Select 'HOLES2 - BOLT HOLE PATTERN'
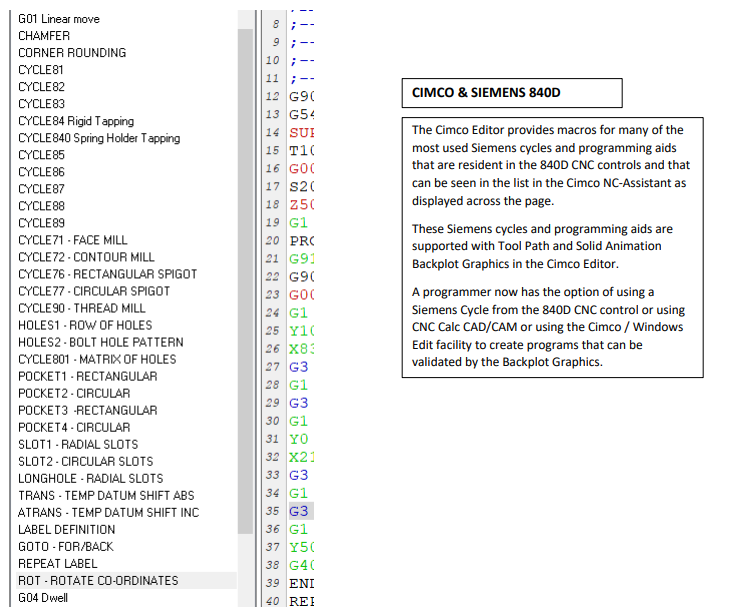The height and width of the screenshot is (607, 738). (101, 342)
